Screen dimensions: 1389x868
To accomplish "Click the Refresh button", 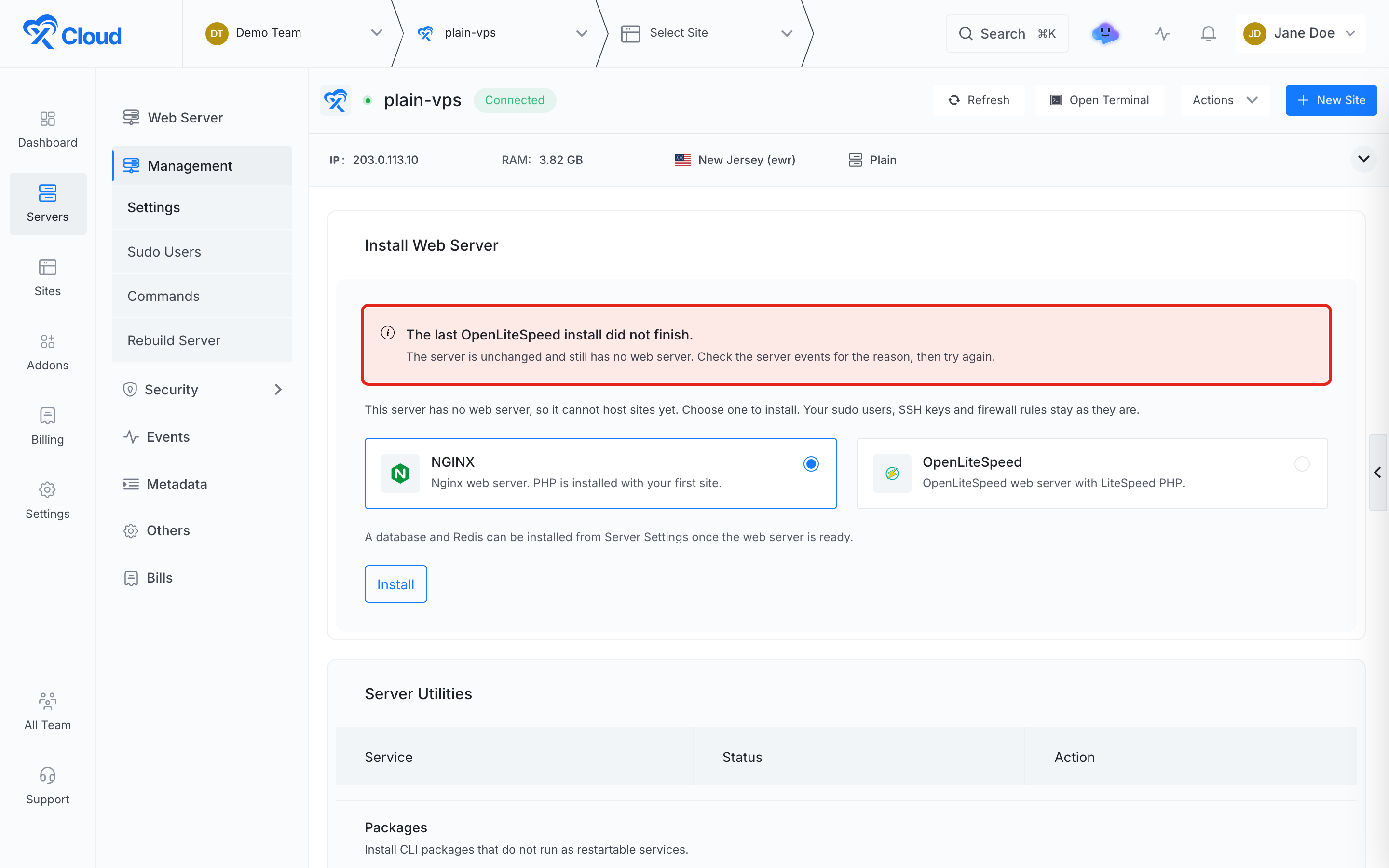I will pyautogui.click(x=979, y=100).
